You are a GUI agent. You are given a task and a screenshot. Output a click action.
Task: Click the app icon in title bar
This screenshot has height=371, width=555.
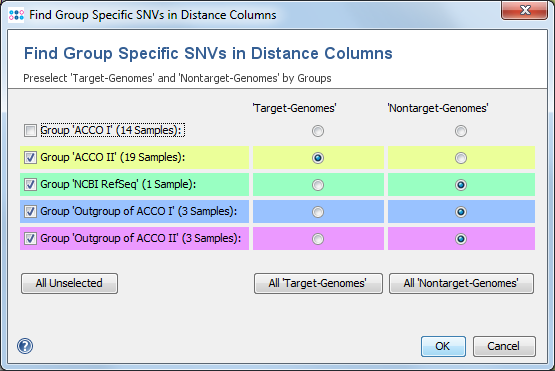pos(16,15)
